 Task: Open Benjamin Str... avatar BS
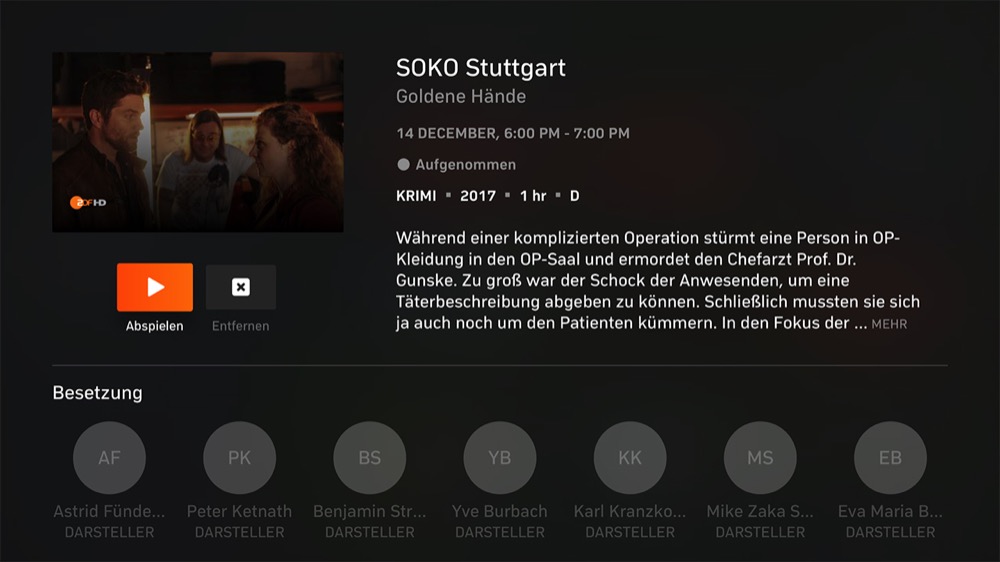369,457
